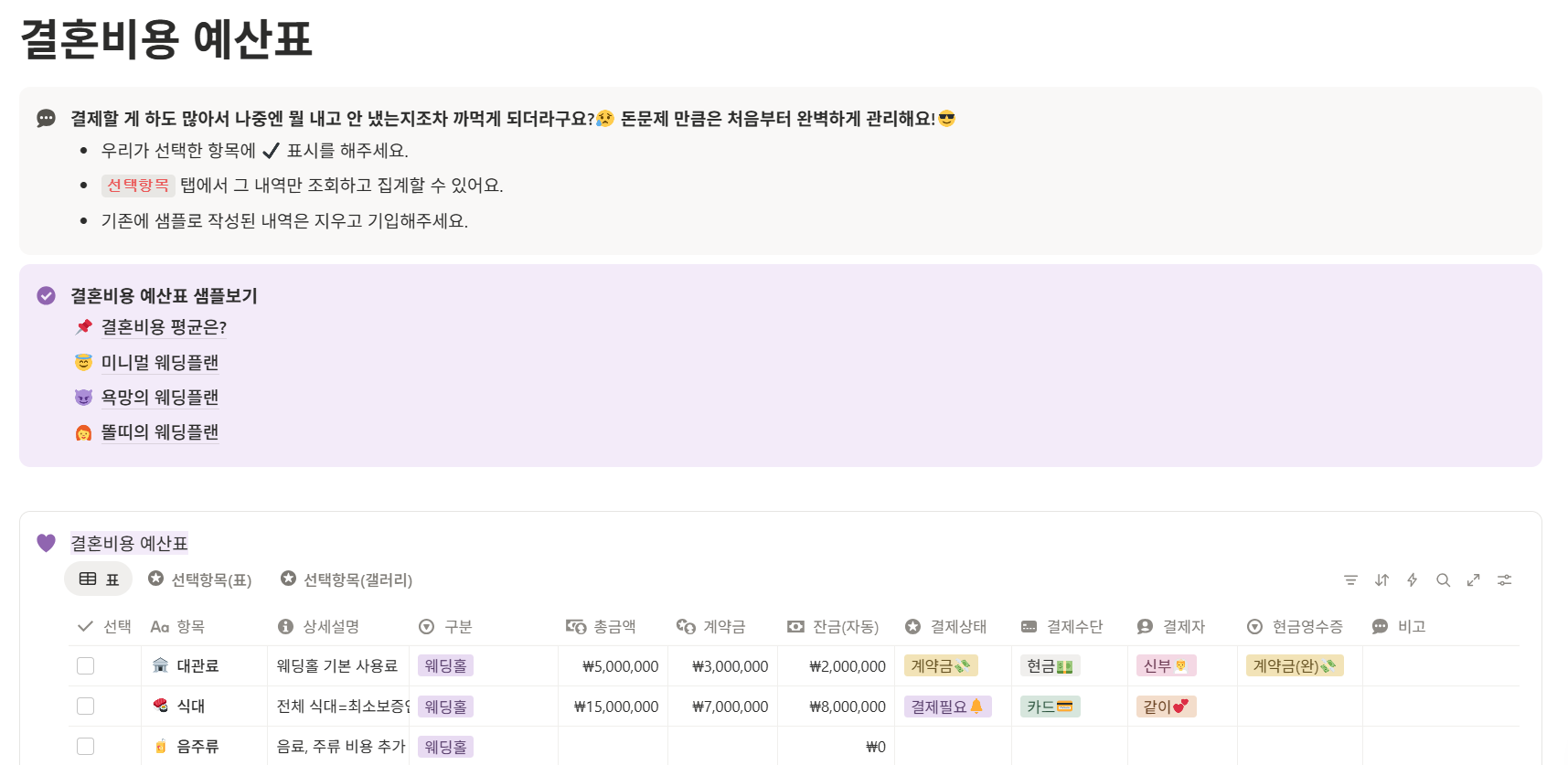The width and height of the screenshot is (1568, 765).
Task: Click the speech bubble callout icon
Action: click(46, 118)
